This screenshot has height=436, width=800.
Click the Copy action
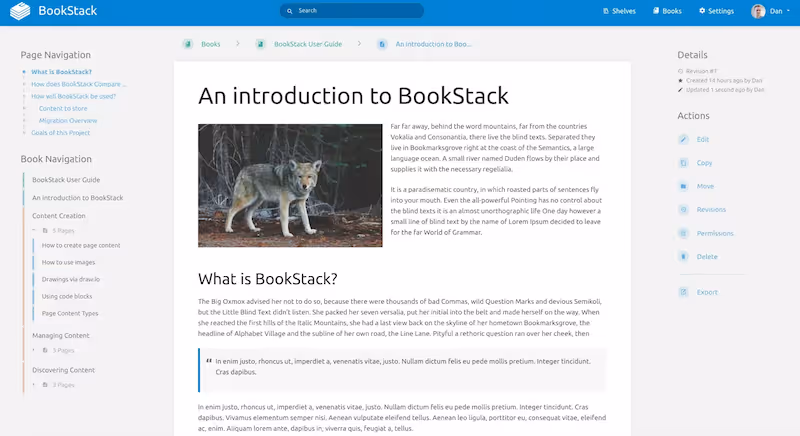pos(704,163)
